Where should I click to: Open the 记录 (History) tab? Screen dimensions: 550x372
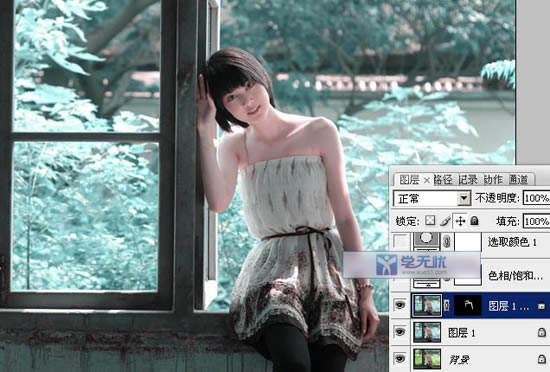click(468, 180)
